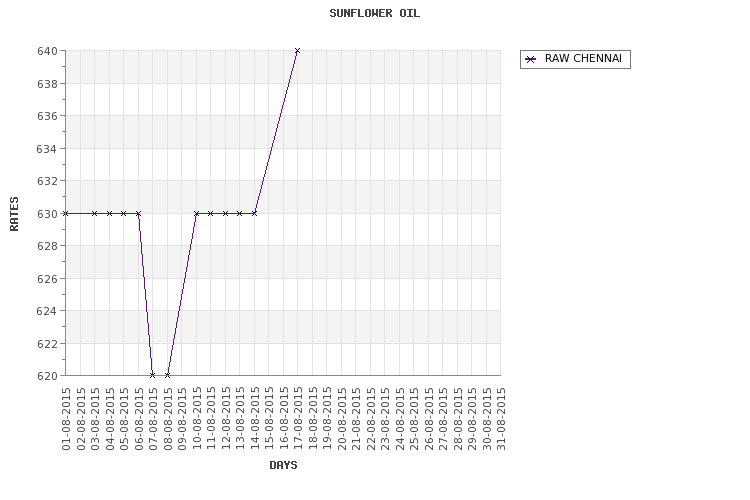Click the data point at 17-08-2015 peak

tap(298, 51)
